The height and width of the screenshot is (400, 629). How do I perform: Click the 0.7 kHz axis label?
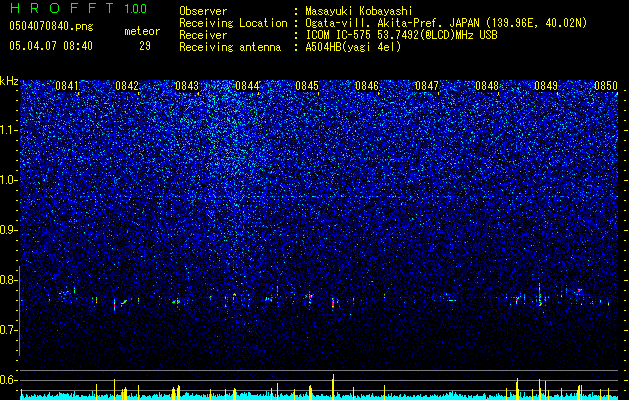(9, 330)
